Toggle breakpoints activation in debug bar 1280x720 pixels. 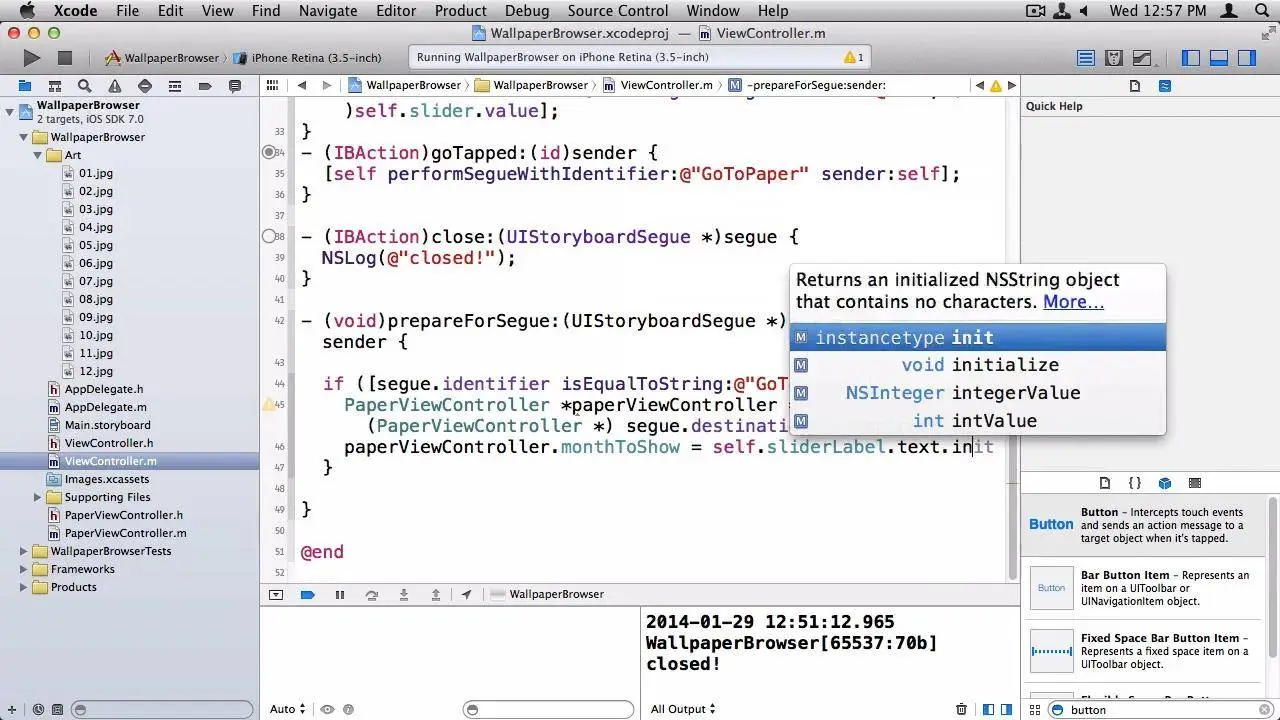(x=308, y=594)
